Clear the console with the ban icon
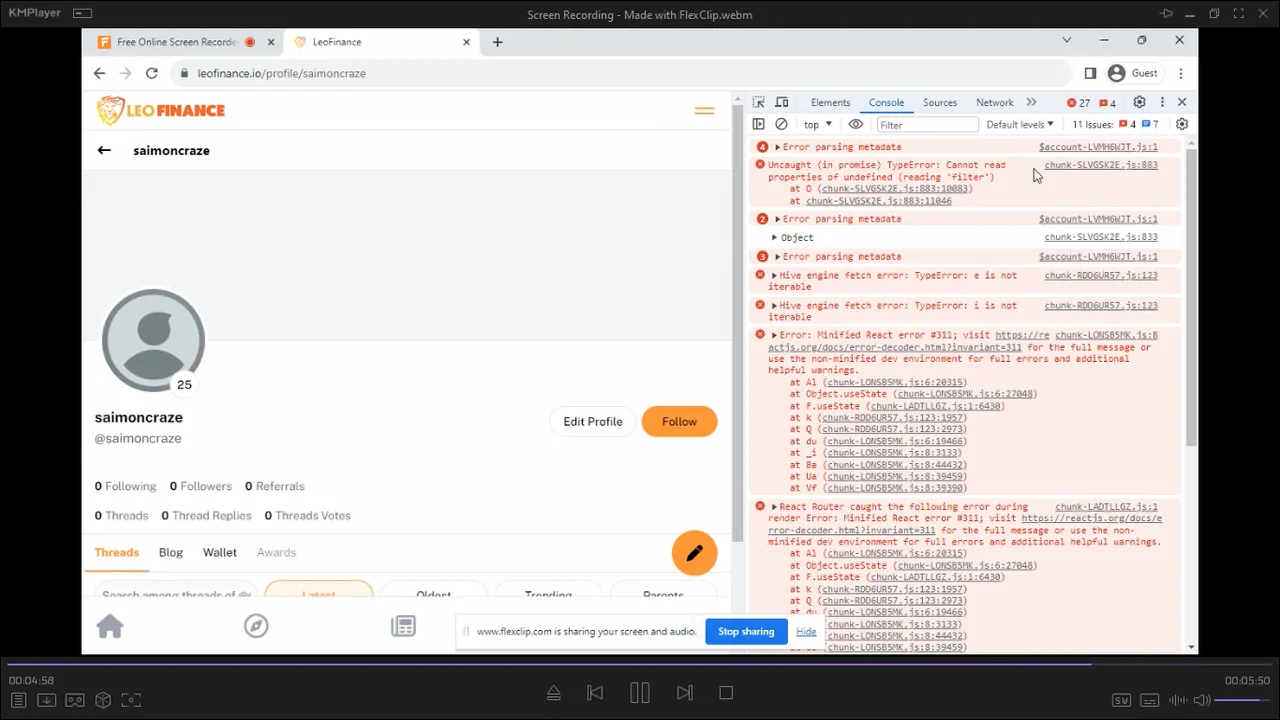 pos(781,124)
